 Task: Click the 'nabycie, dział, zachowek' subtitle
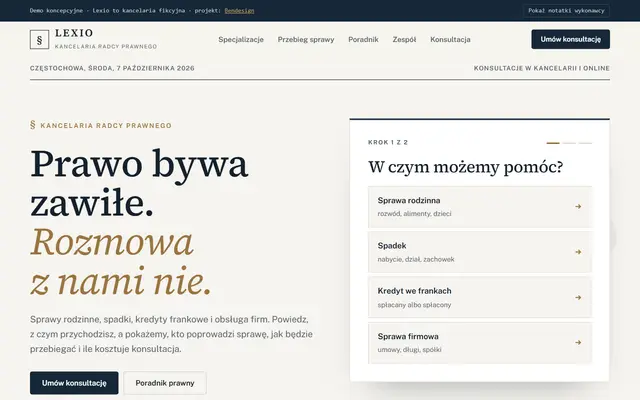[x=416, y=259]
